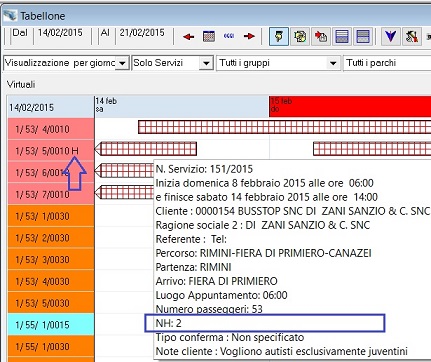Select the row 1/53/ 5/0010 H
The image size is (431, 362).
[x=51, y=151]
